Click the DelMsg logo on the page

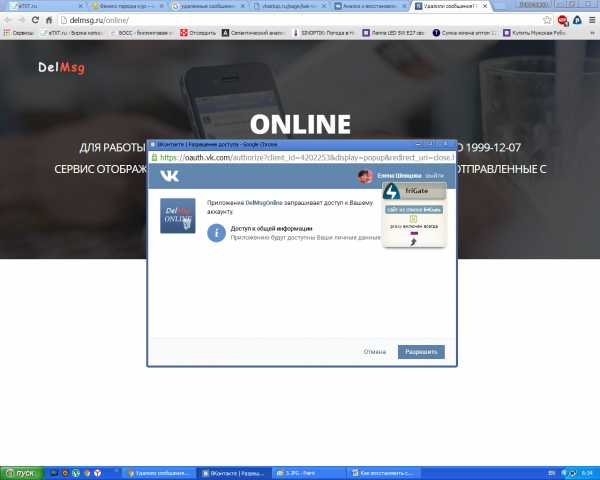tap(61, 67)
